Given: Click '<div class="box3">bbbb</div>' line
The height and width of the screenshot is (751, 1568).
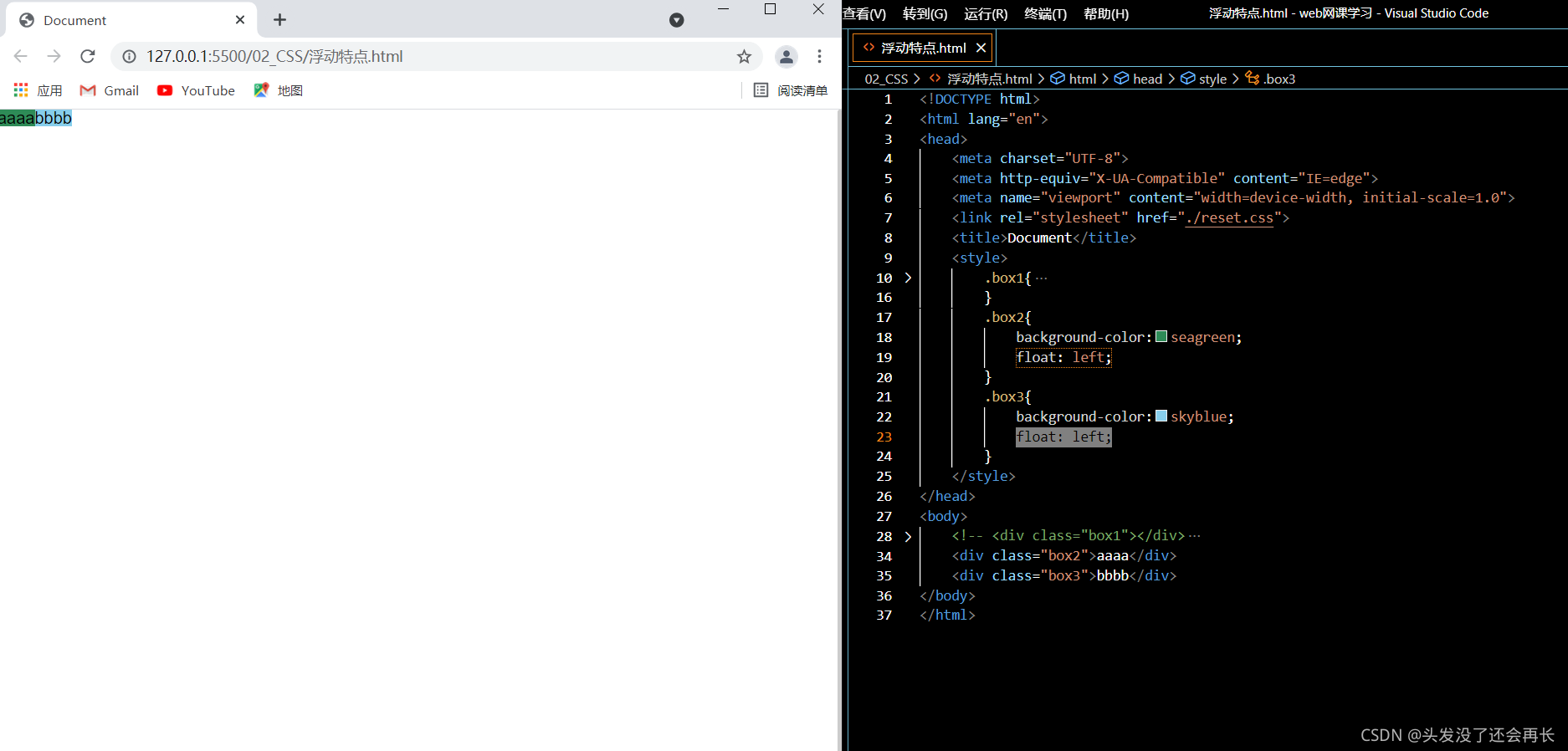Looking at the screenshot, I should pos(1063,575).
